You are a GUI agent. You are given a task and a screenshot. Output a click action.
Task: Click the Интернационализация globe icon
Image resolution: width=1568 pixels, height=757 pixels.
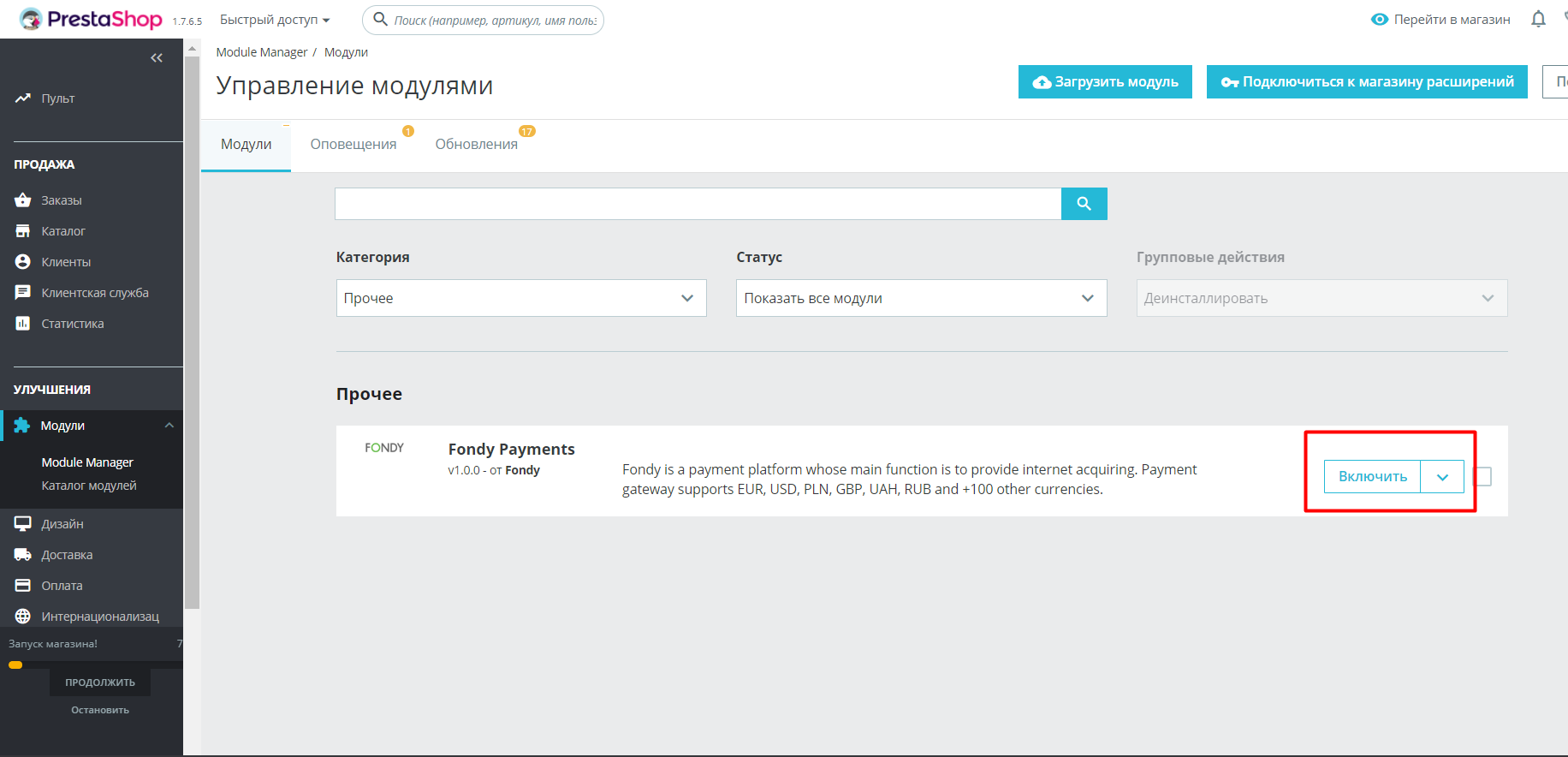pos(23,617)
